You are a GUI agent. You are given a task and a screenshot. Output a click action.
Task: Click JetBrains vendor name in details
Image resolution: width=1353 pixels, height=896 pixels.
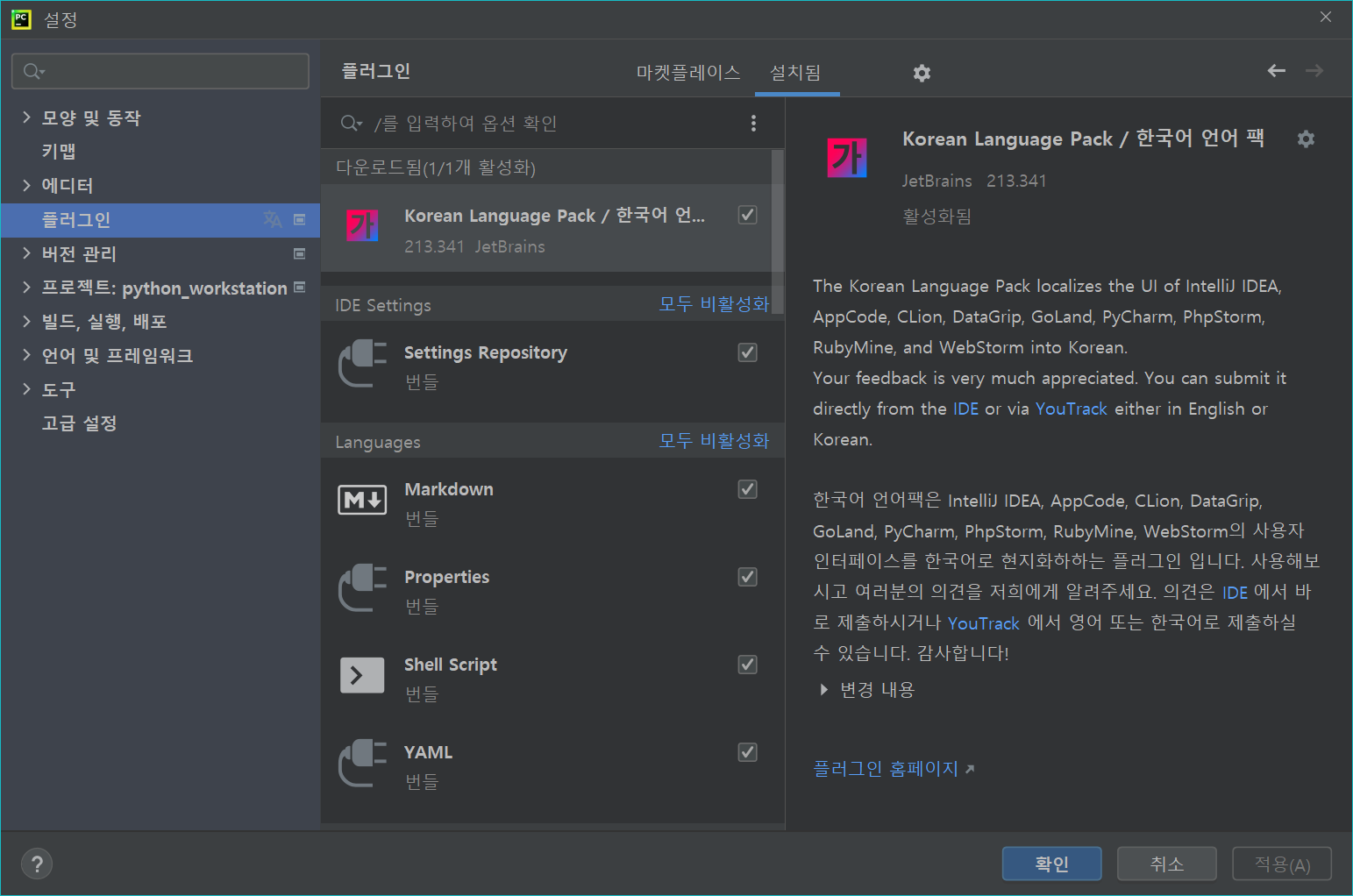[x=937, y=181]
